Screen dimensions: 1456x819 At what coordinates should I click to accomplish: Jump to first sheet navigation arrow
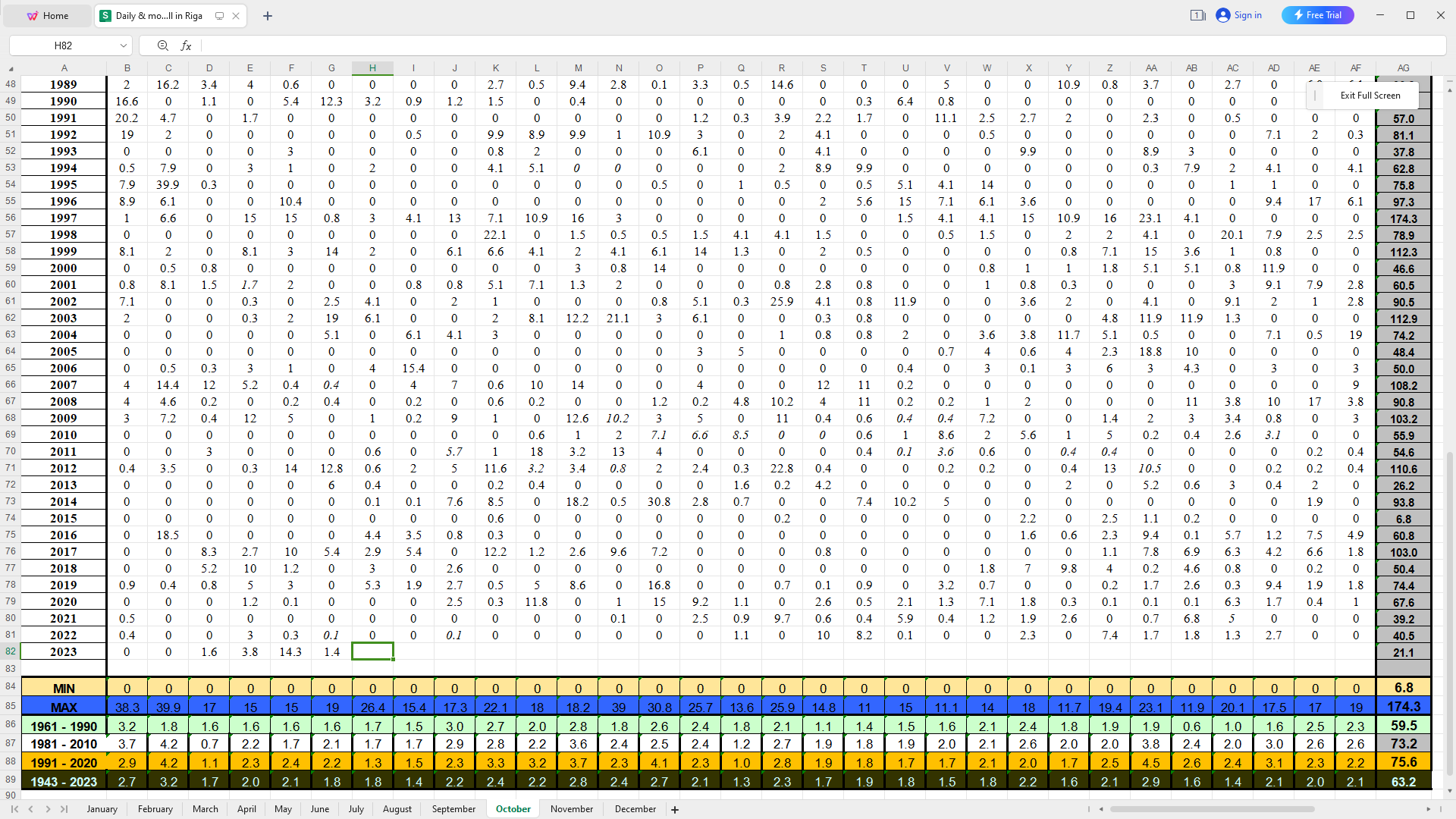point(14,809)
